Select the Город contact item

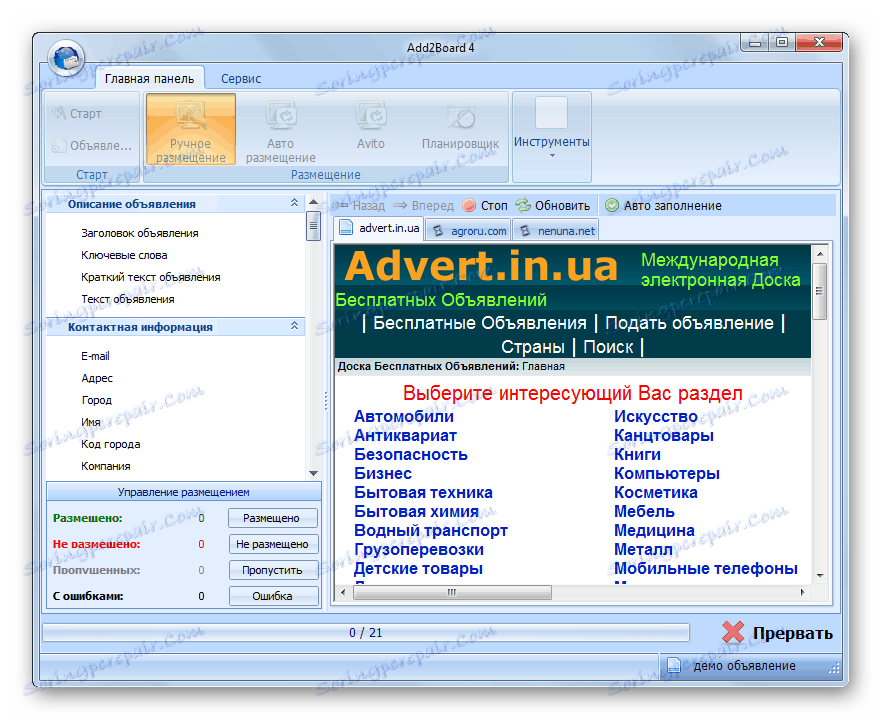pyautogui.click(x=96, y=400)
